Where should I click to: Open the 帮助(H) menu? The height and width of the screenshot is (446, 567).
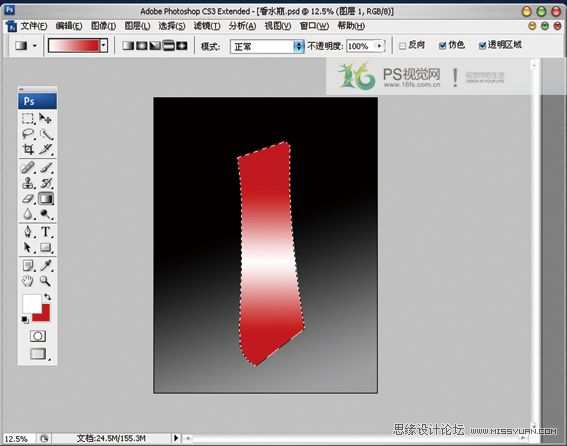tap(351, 26)
